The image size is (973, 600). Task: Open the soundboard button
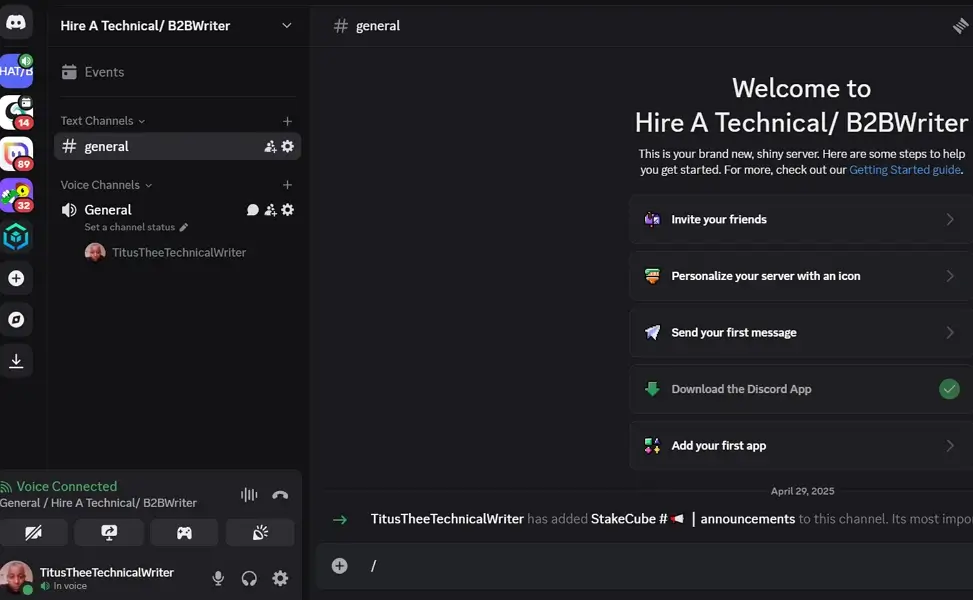pyautogui.click(x=260, y=532)
